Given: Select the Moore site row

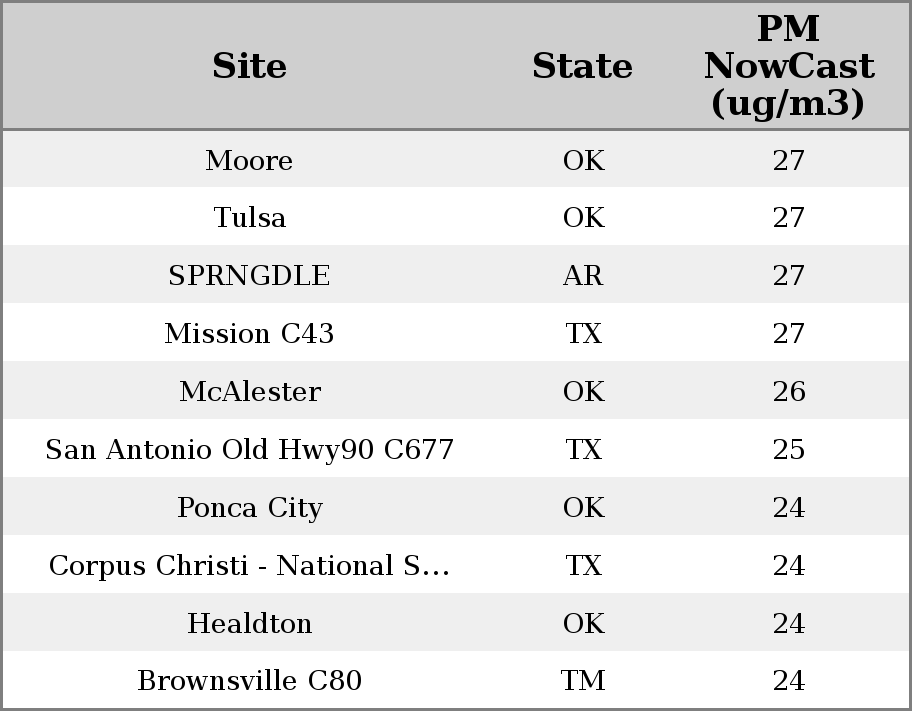Looking at the screenshot, I should click(x=249, y=161).
